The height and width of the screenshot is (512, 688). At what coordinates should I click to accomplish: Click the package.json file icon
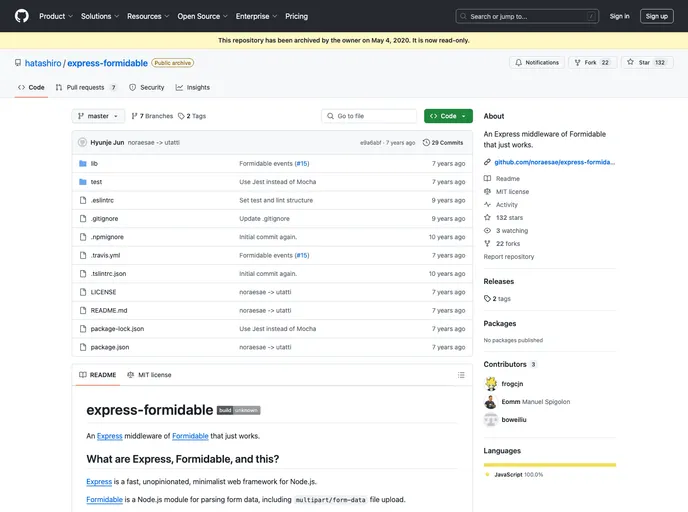click(x=82, y=347)
